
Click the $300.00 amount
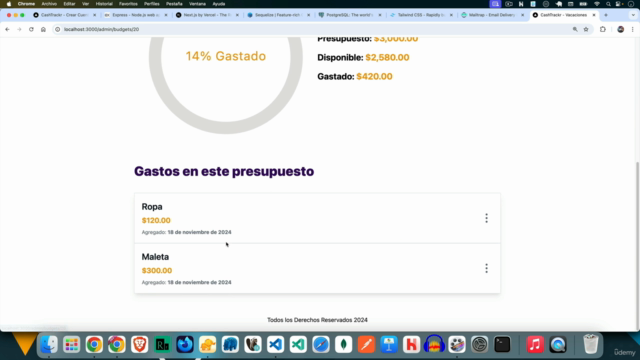(x=157, y=271)
